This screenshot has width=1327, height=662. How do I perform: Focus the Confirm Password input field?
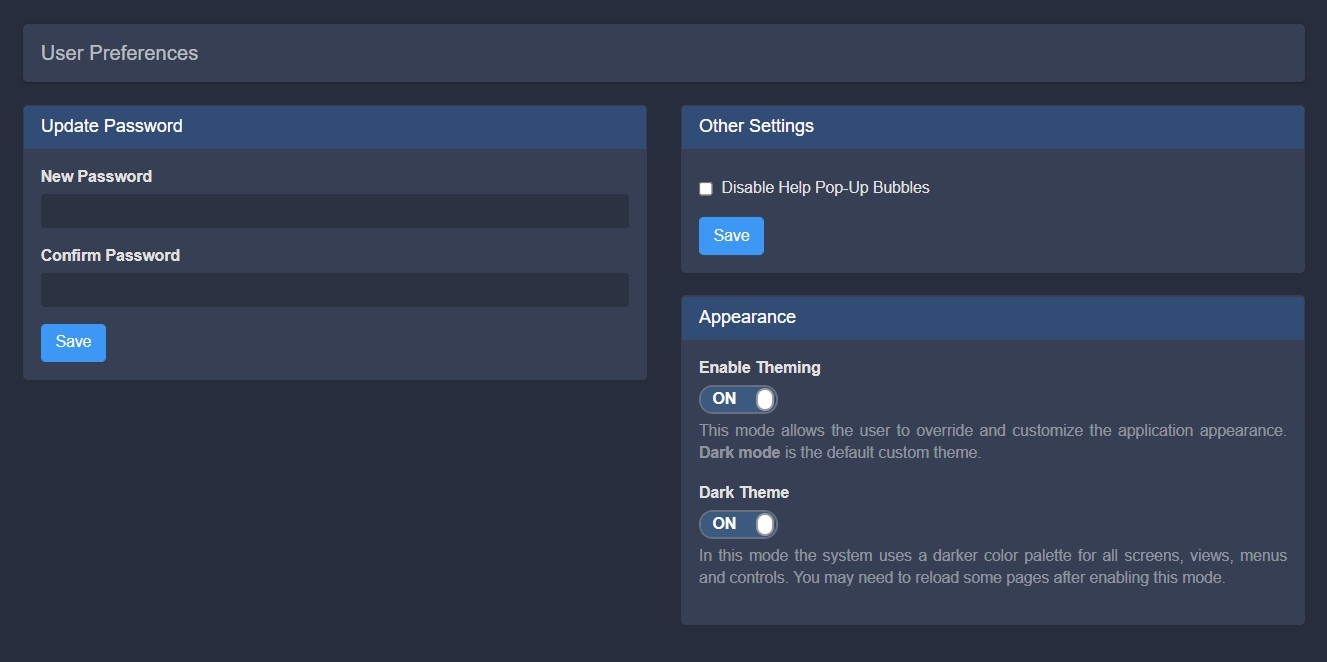(334, 290)
